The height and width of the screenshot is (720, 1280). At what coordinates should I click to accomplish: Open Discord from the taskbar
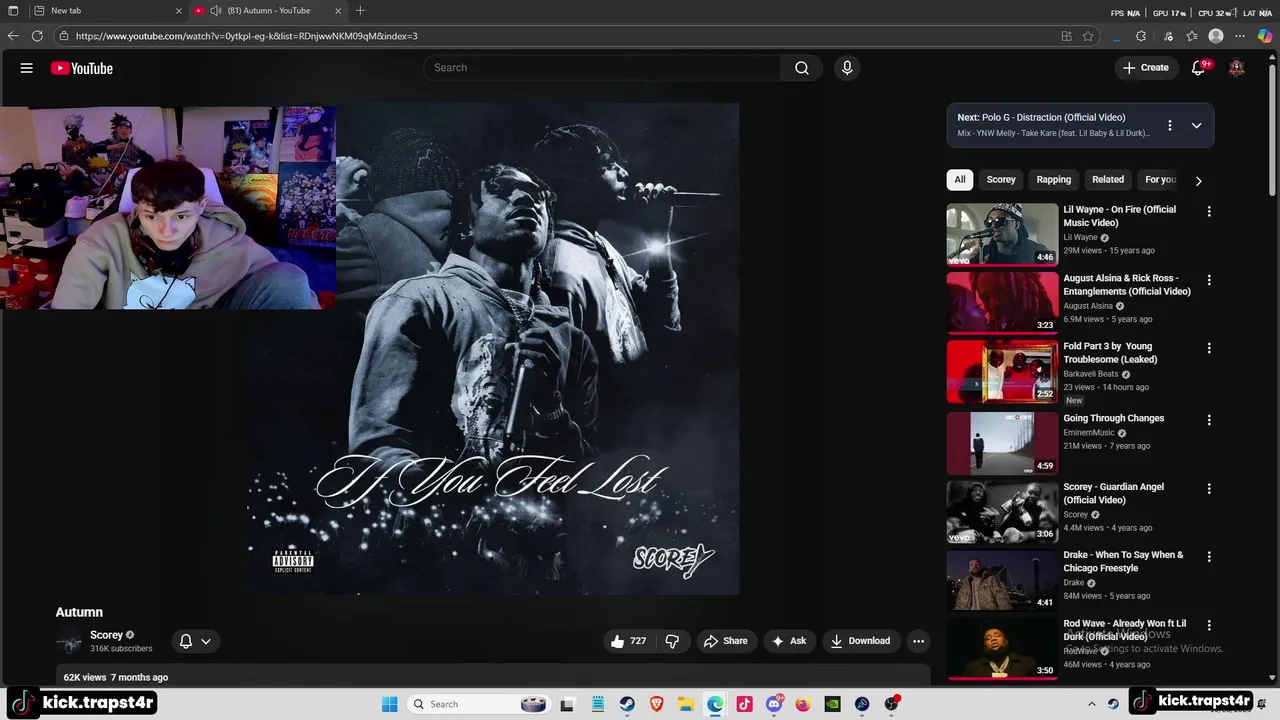coord(774,704)
